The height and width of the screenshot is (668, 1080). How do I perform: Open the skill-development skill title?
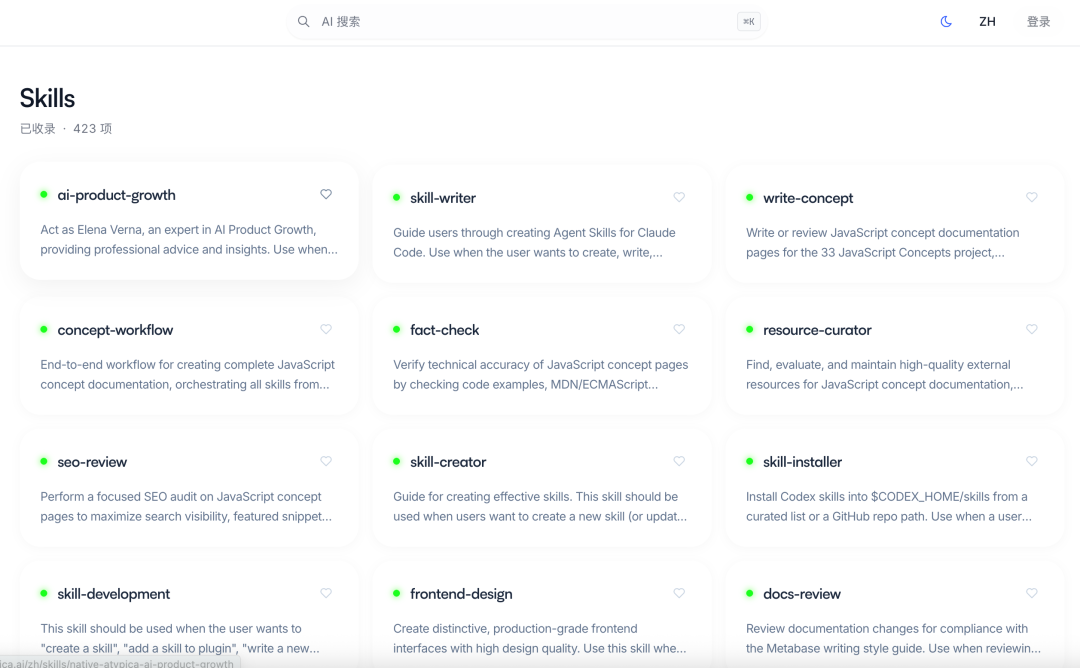point(114,594)
